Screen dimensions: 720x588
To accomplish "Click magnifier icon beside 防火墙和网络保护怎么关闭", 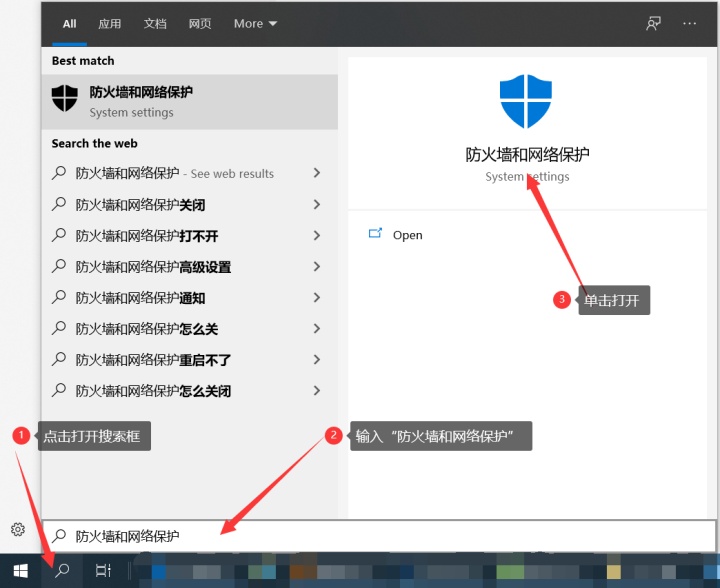I will point(59,390).
